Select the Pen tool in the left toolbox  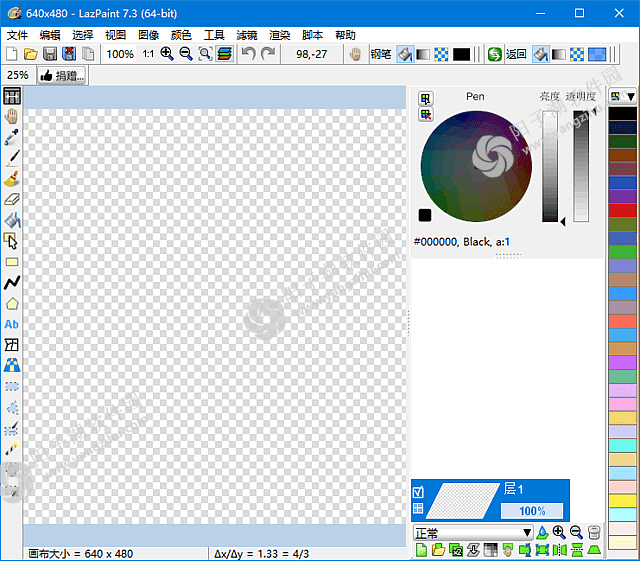[12, 158]
